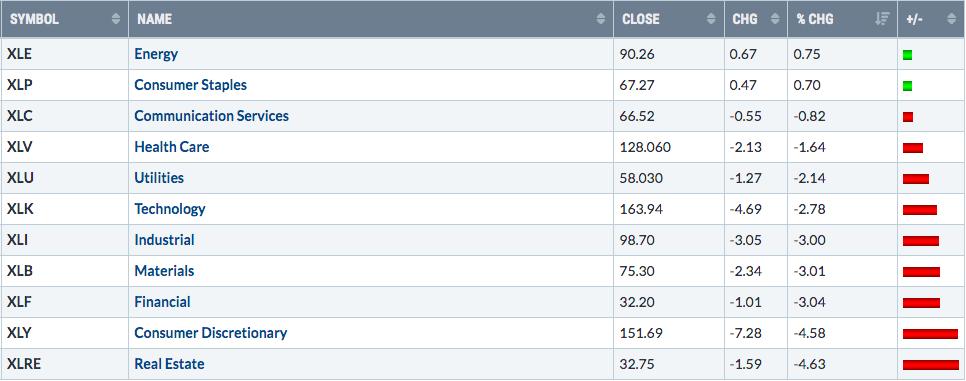Click Real Estate red change bar
Image resolution: width=966 pixels, height=381 pixels.
(931, 365)
